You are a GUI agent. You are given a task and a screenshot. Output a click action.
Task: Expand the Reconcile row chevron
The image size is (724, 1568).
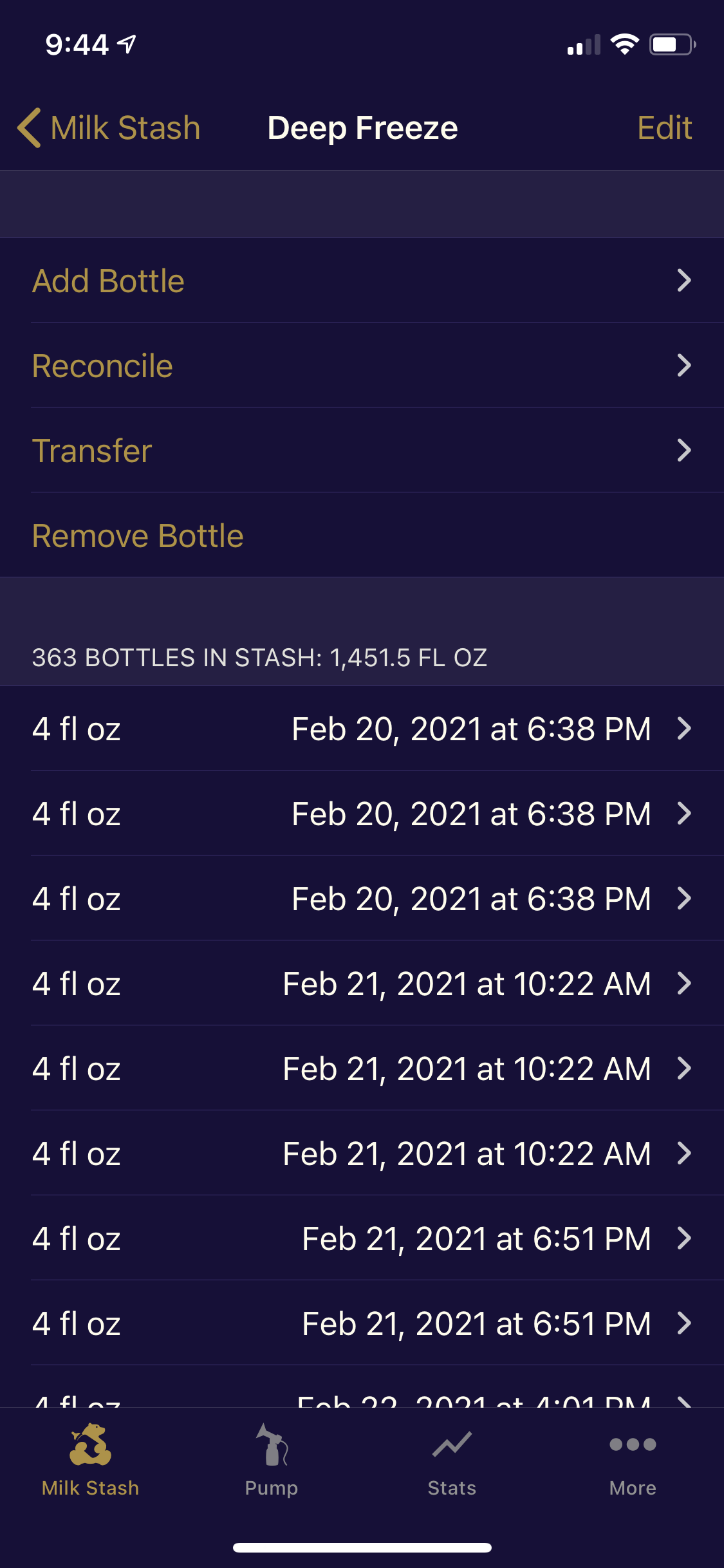pos(684,365)
